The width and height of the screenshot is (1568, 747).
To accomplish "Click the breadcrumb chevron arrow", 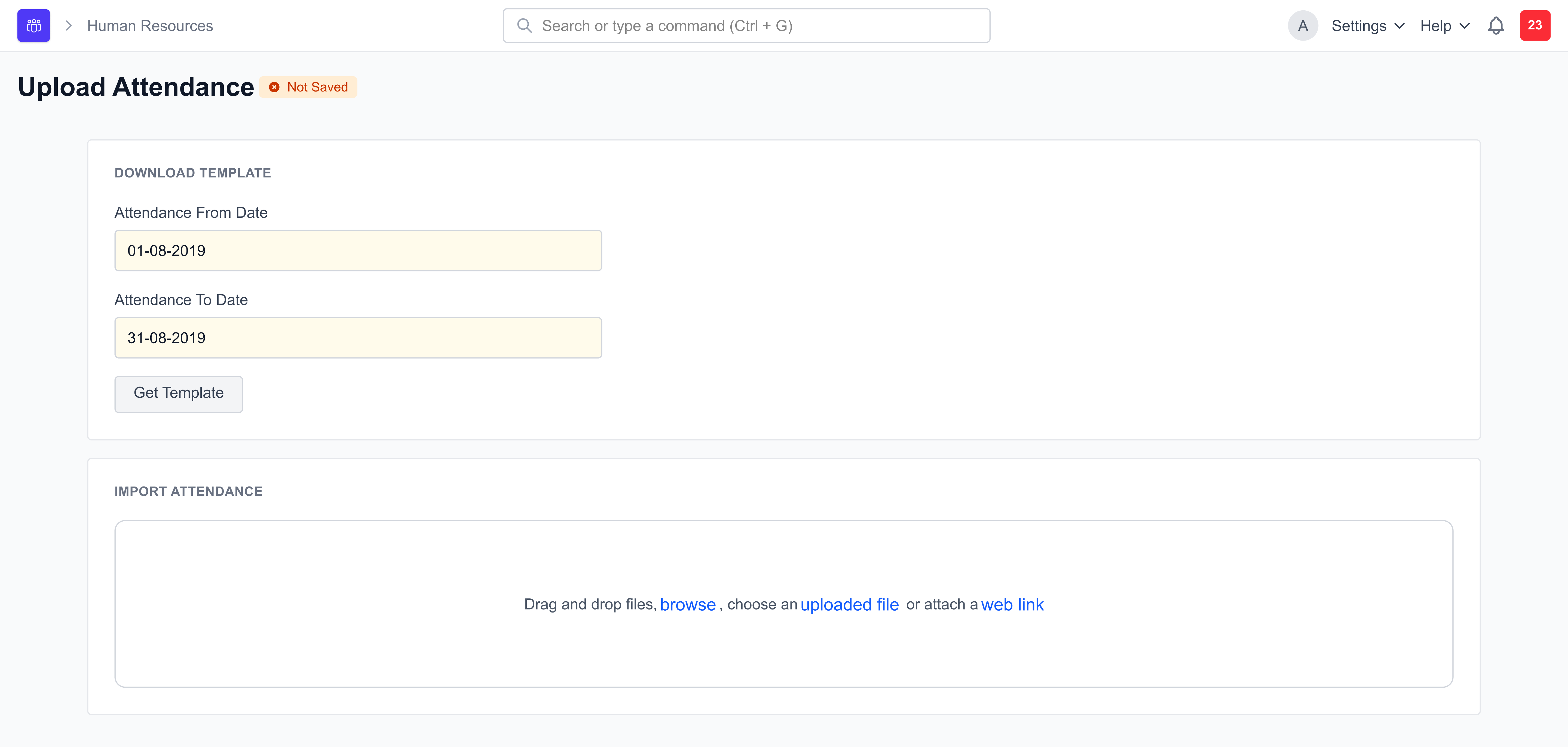I will 69,25.
